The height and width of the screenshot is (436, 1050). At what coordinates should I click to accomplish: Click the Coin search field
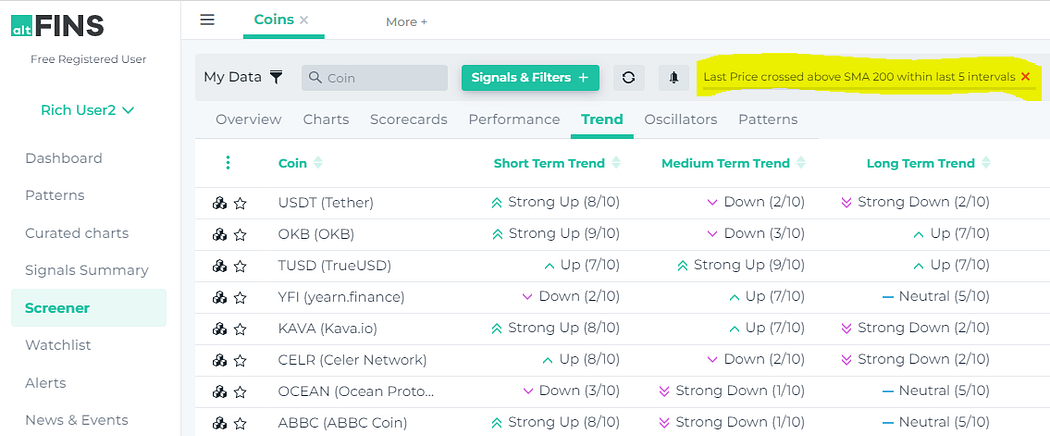375,78
